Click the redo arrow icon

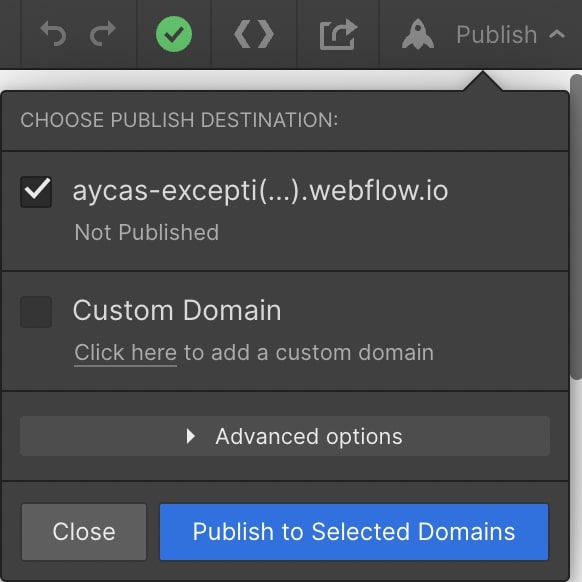click(x=103, y=34)
